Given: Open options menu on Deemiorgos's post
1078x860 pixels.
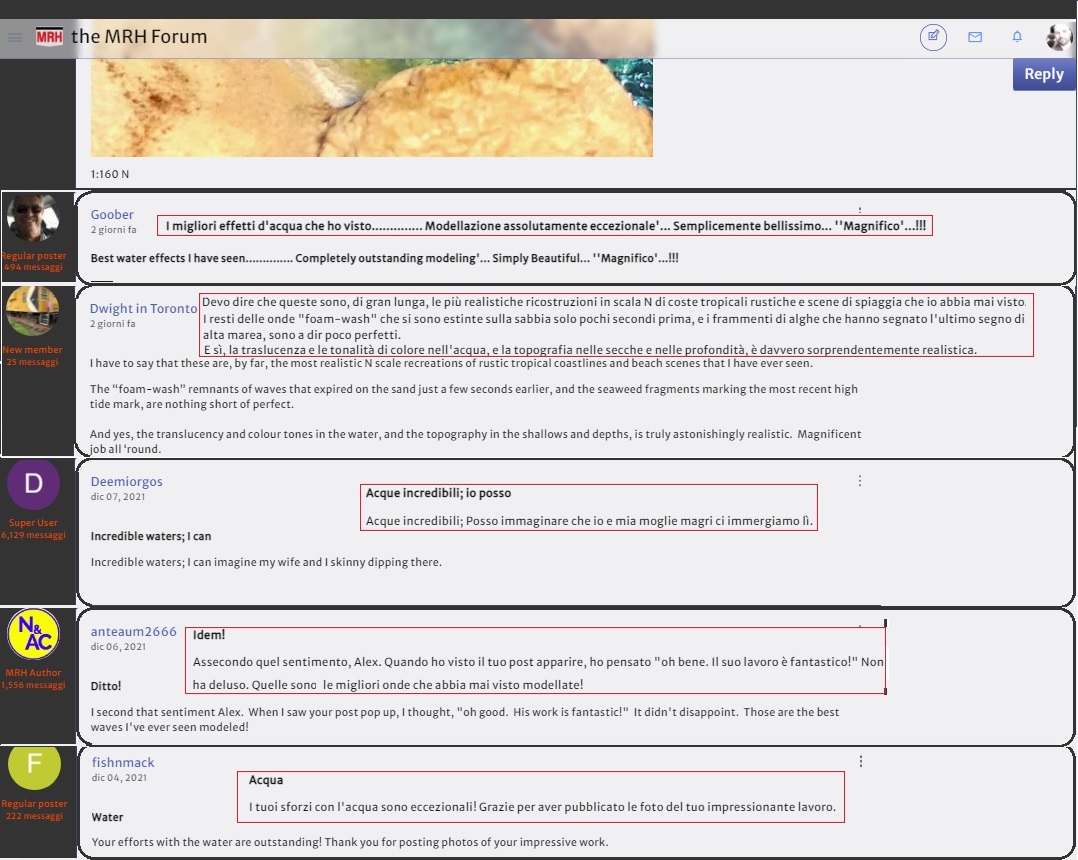Looking at the screenshot, I should pos(860,480).
